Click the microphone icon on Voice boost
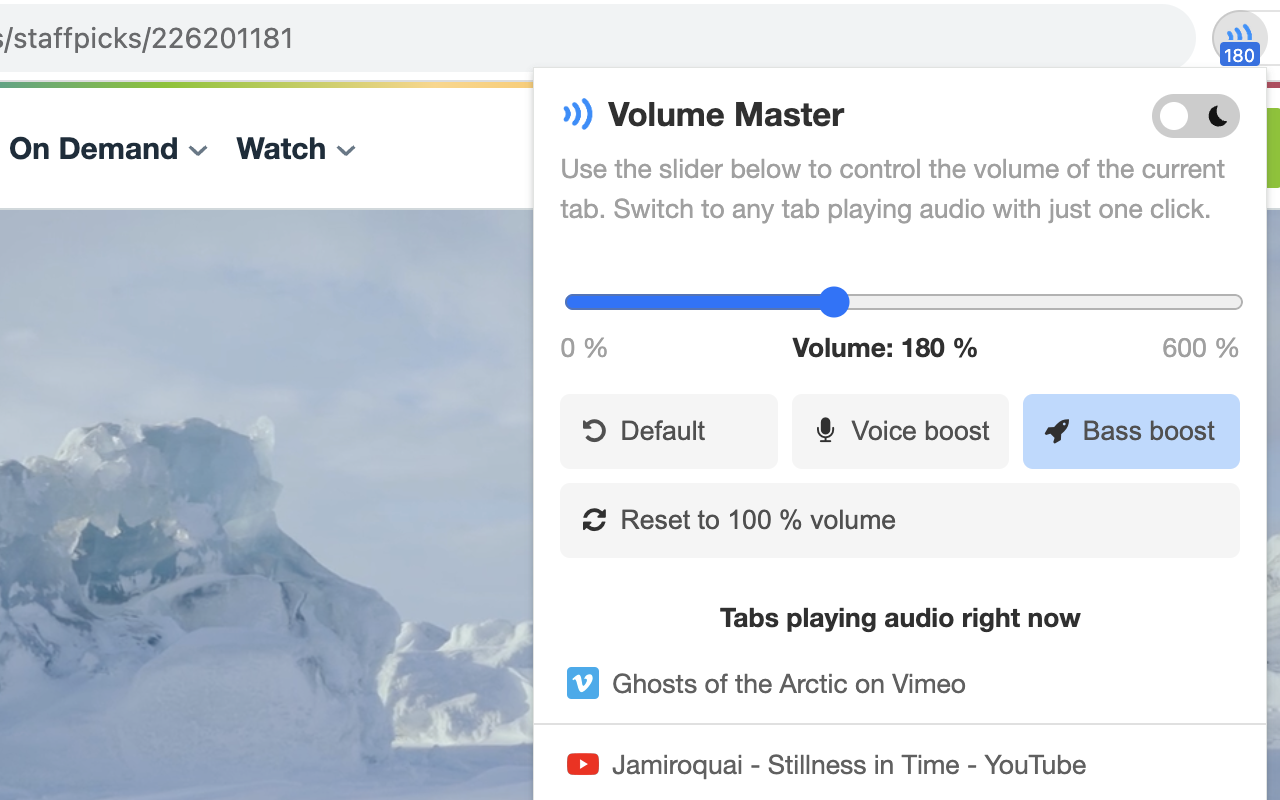This screenshot has height=800, width=1280. (x=827, y=431)
